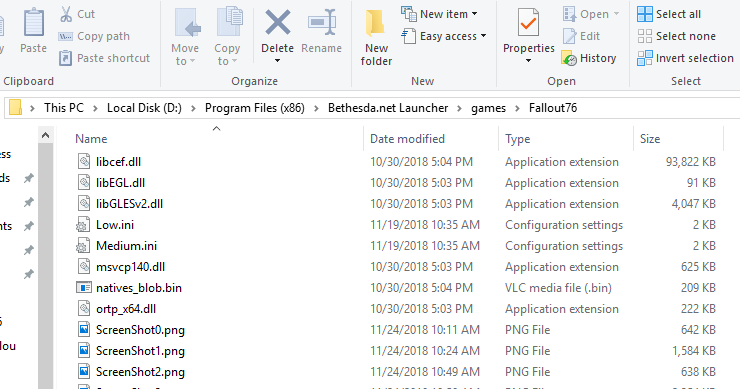Screen dimensions: 740x389
Task: Select the msvcp140.dll file icon
Action: pyautogui.click(x=84, y=267)
